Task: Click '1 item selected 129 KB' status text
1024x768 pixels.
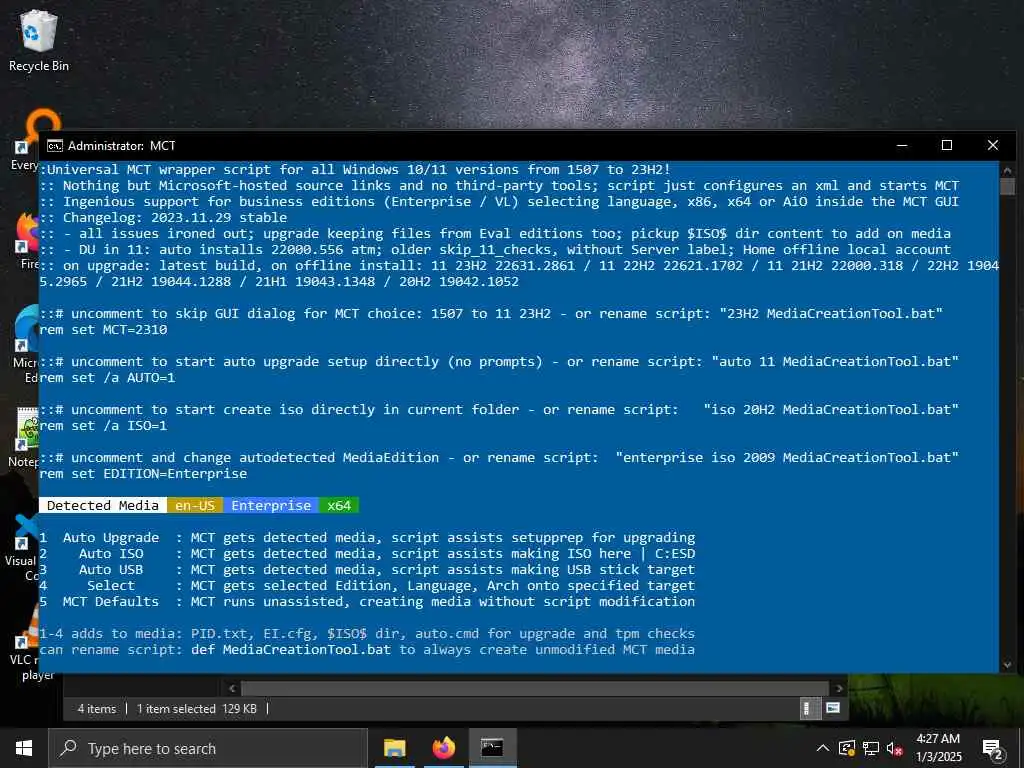Action: (x=197, y=709)
